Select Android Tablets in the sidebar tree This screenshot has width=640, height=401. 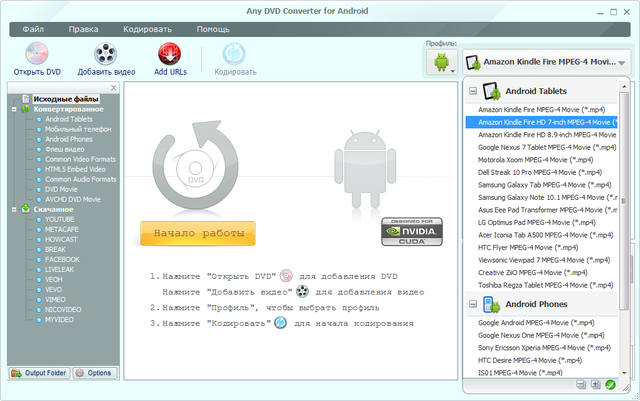[x=69, y=119]
